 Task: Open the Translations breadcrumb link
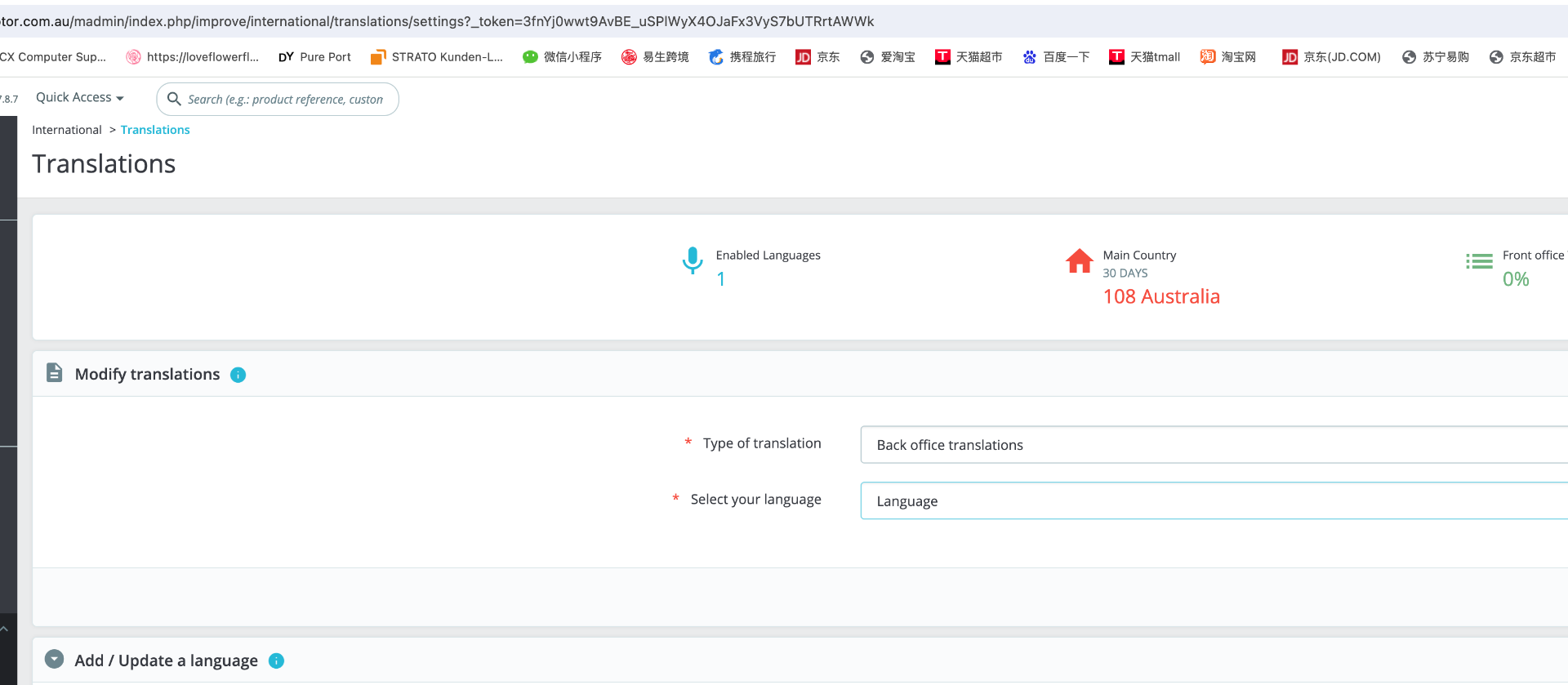click(155, 130)
